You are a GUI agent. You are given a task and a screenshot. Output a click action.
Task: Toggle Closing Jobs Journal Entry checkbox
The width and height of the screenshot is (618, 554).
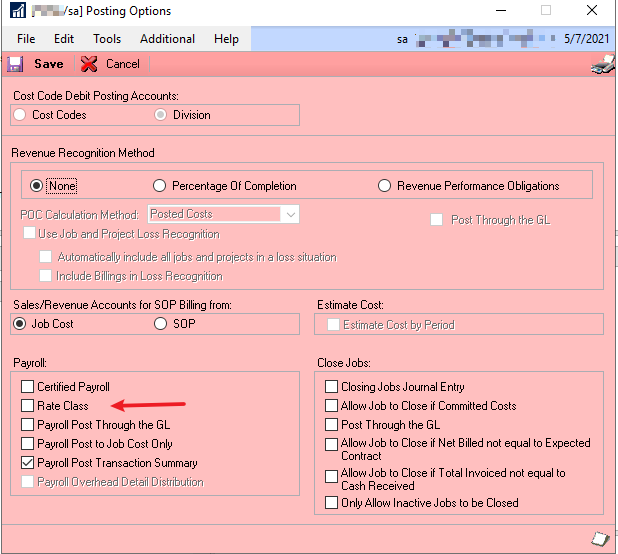[331, 387]
